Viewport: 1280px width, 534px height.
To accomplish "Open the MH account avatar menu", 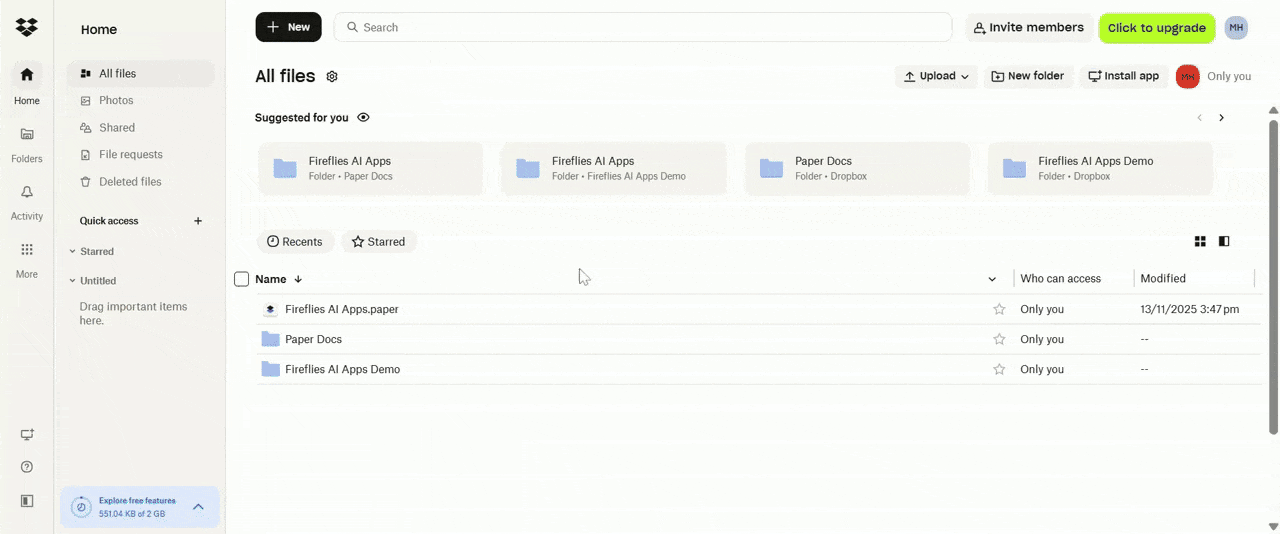I will (x=1236, y=28).
